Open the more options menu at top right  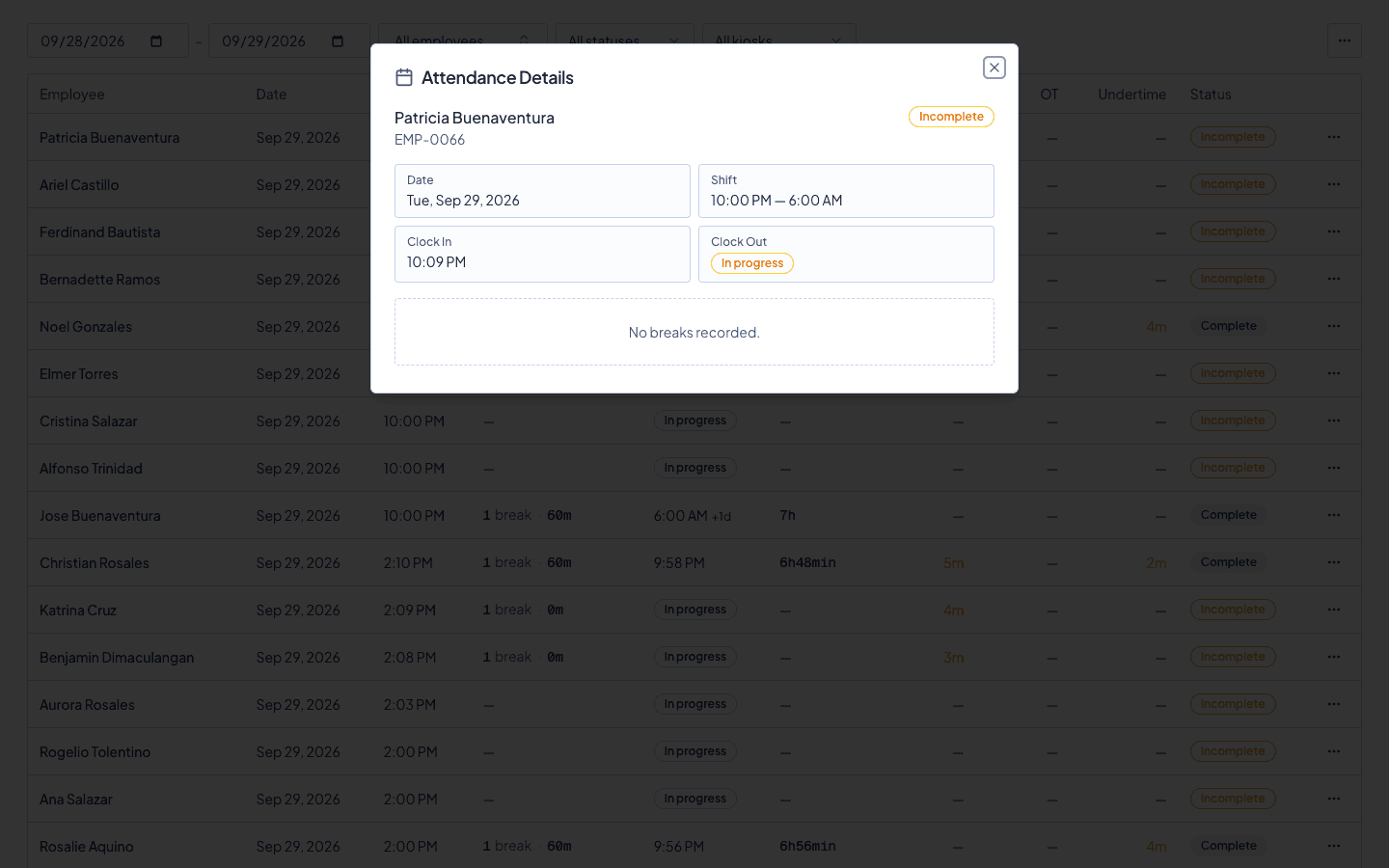1345,41
